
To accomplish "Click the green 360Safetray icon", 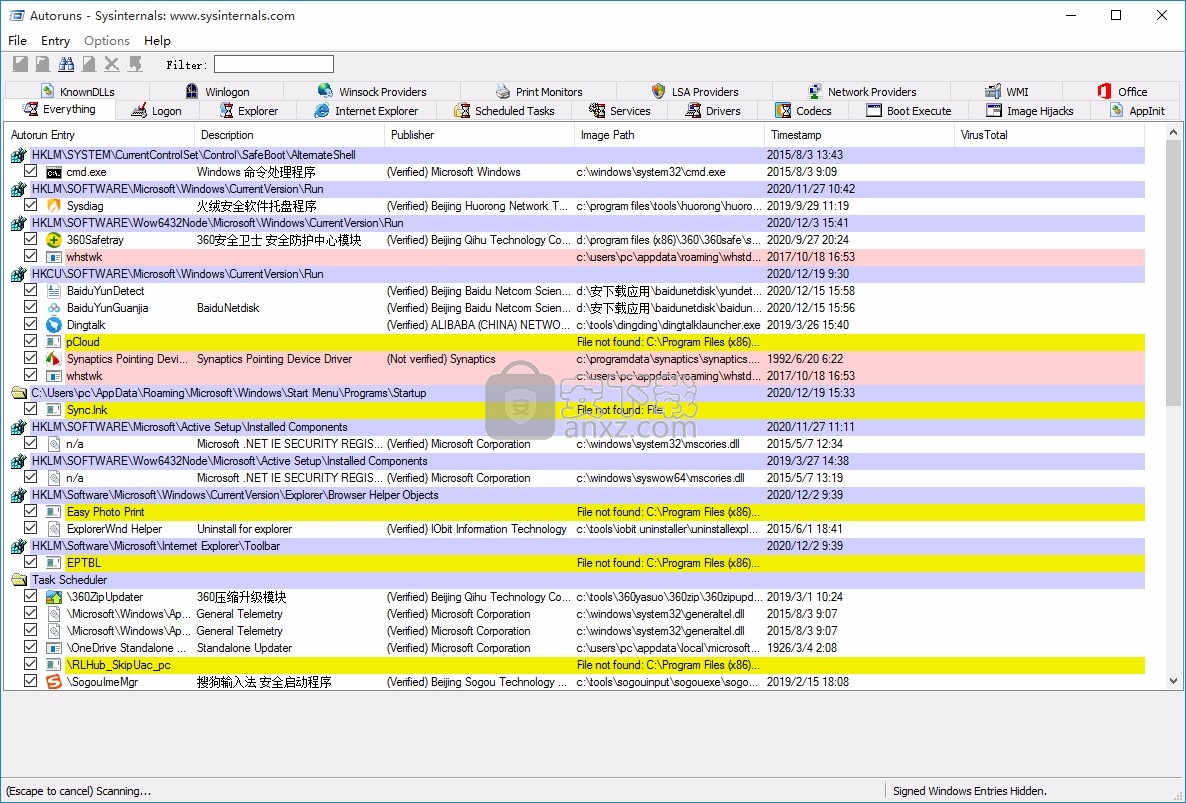I will (x=54, y=240).
